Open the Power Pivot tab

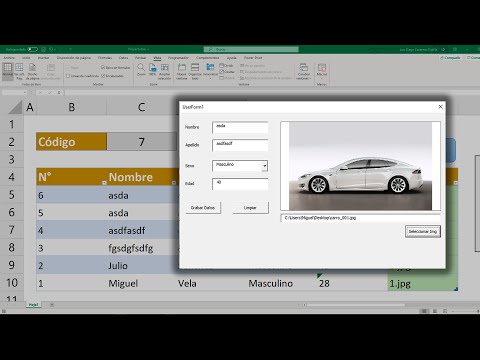253,58
